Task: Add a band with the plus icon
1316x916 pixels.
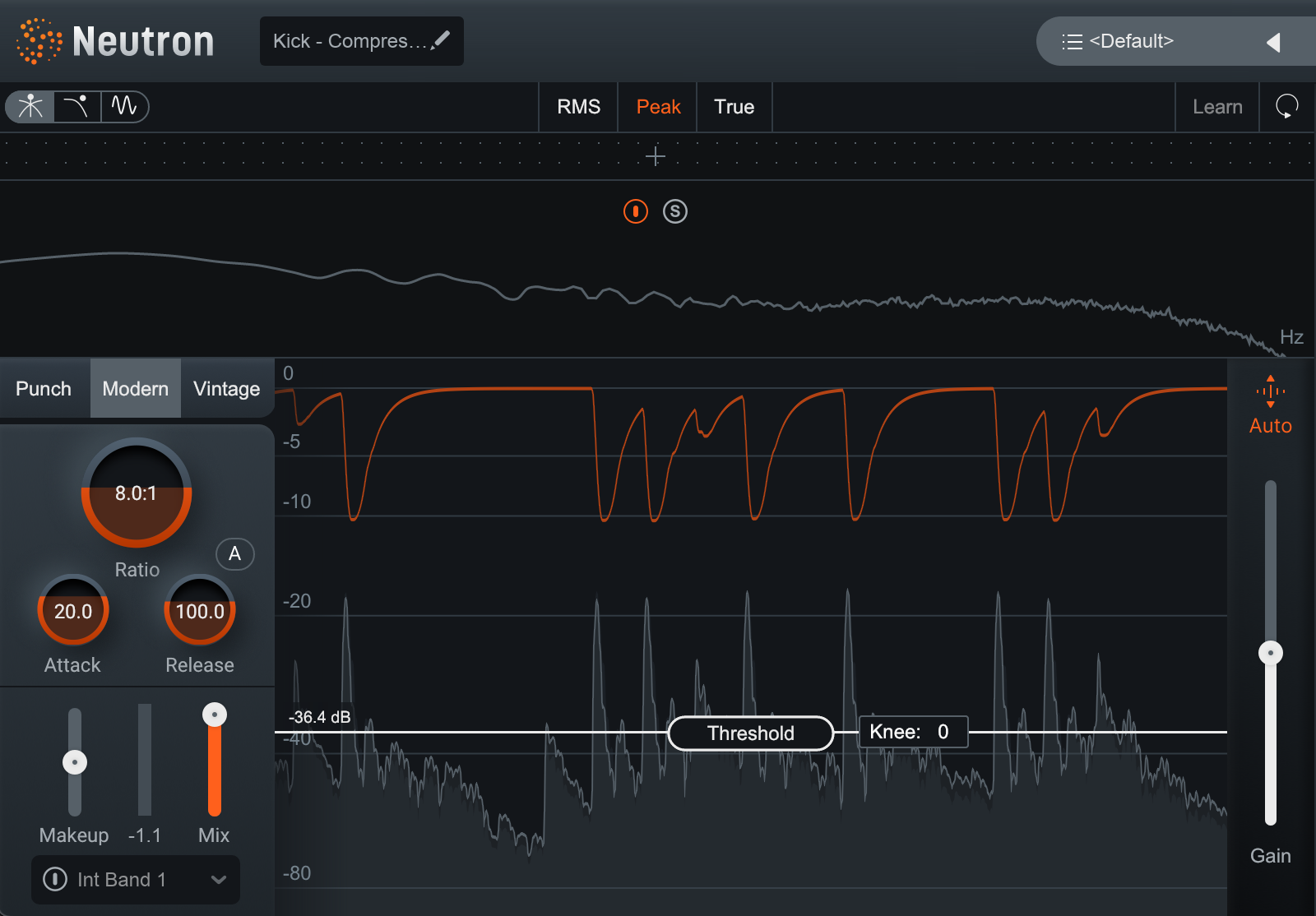Action: click(656, 156)
